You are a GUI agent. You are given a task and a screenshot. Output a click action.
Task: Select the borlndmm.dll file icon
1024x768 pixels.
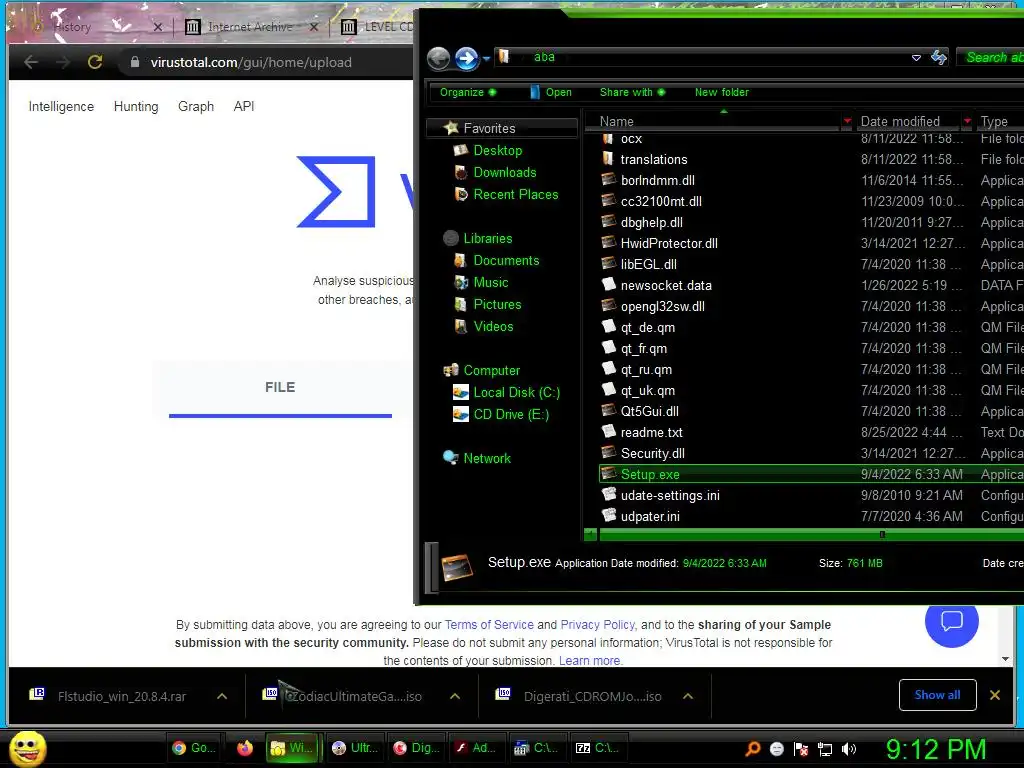point(608,180)
